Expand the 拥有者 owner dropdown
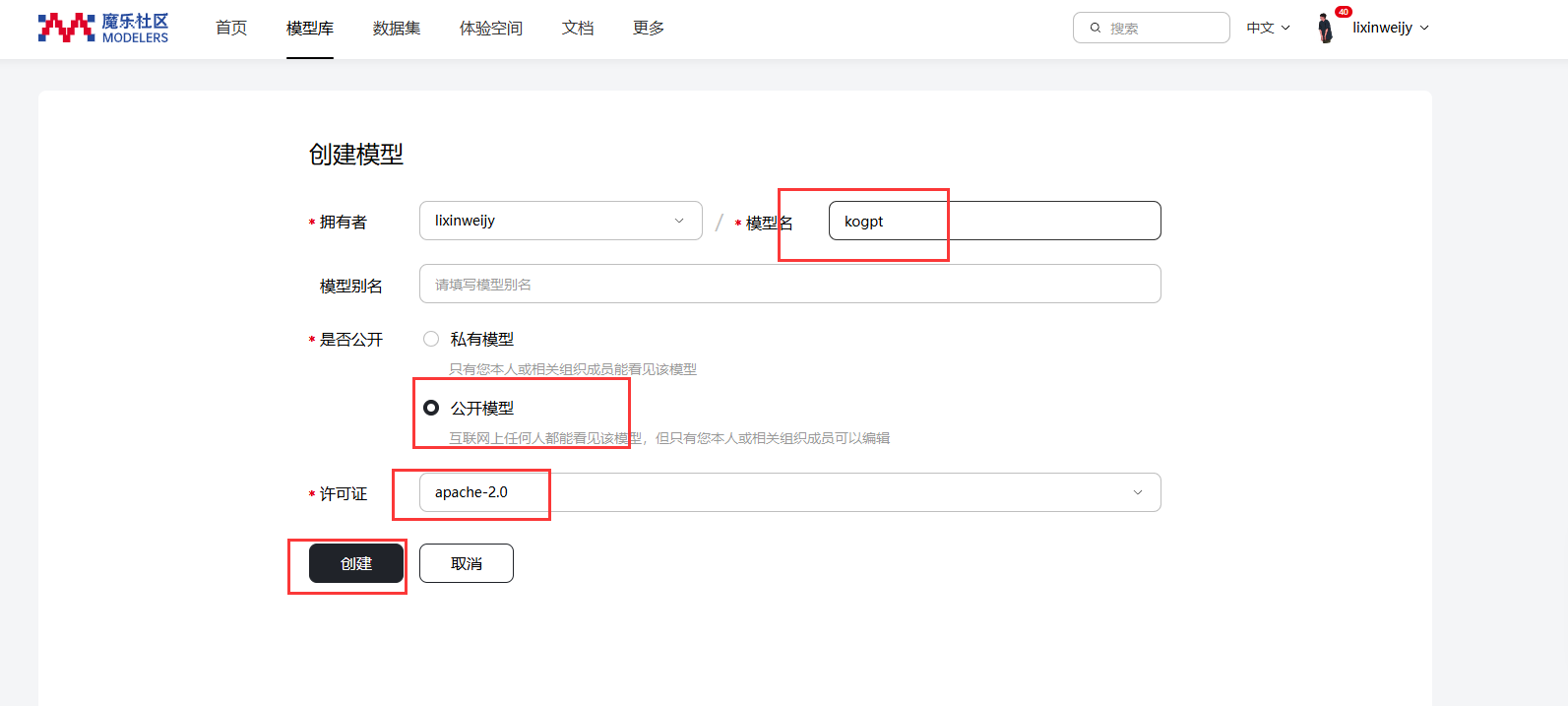The image size is (1568, 706). coord(560,221)
